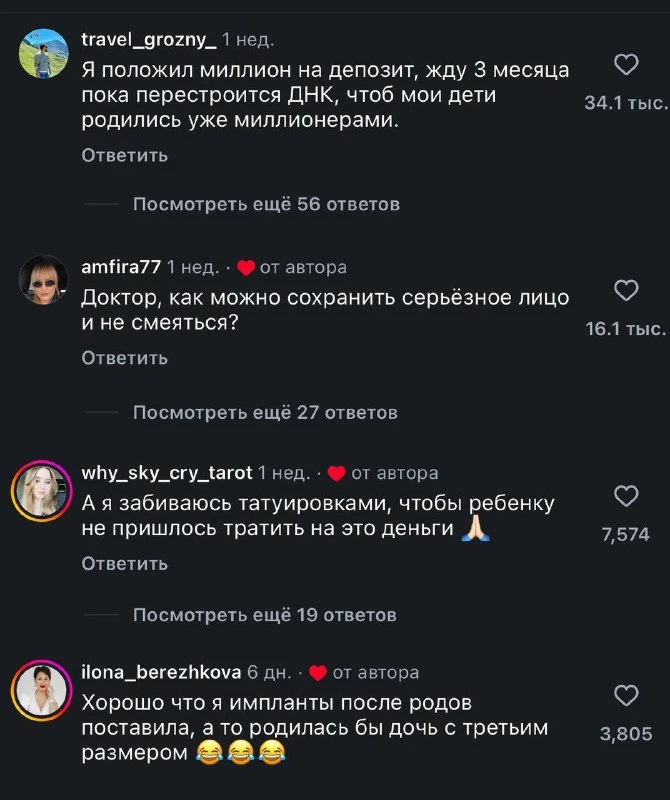Screen dimensions: 670x800
Task: Tap heart icon on amfira77's comment
Action: click(625, 291)
